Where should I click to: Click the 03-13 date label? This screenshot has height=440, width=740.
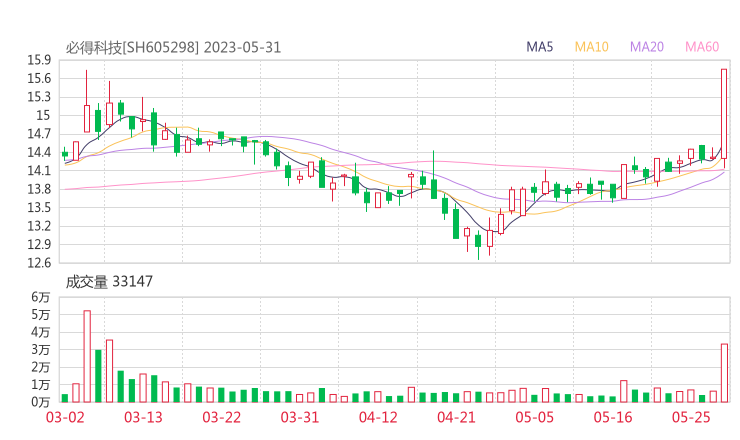[x=143, y=417]
